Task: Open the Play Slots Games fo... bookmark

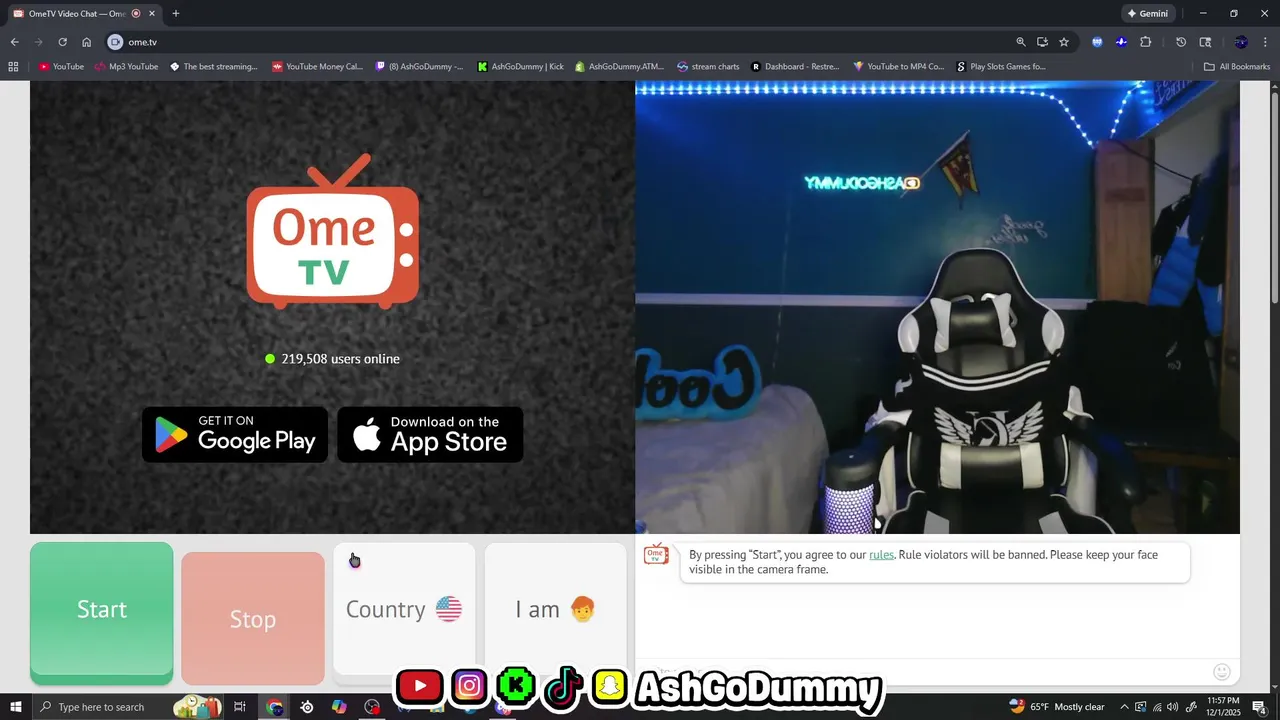Action: coord(1001,67)
